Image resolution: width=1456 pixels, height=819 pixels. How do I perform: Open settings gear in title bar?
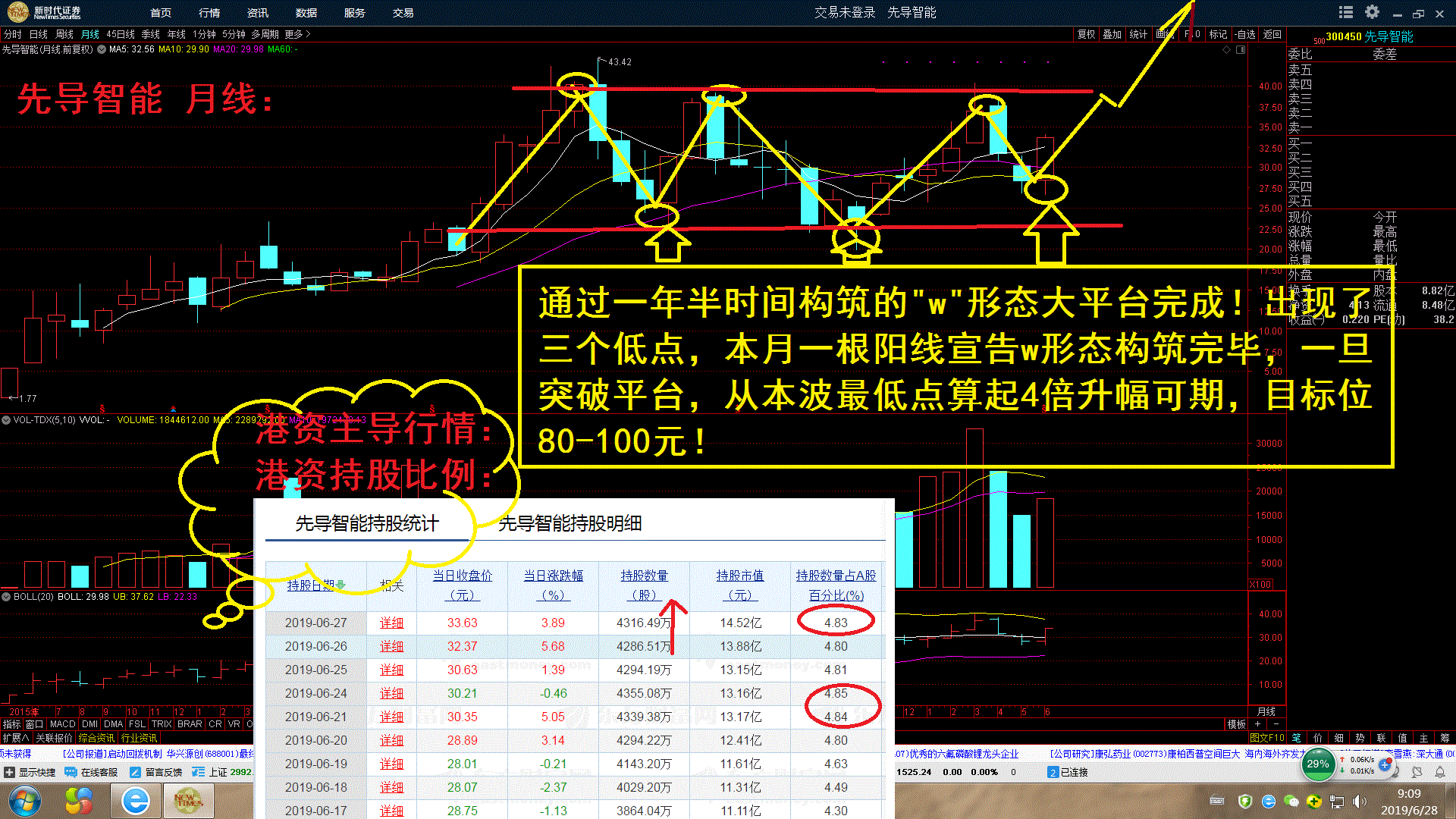[x=1372, y=12]
